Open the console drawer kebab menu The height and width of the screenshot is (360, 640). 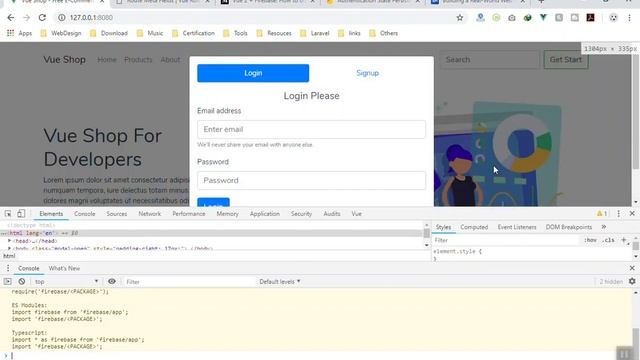pyautogui.click(x=8, y=268)
